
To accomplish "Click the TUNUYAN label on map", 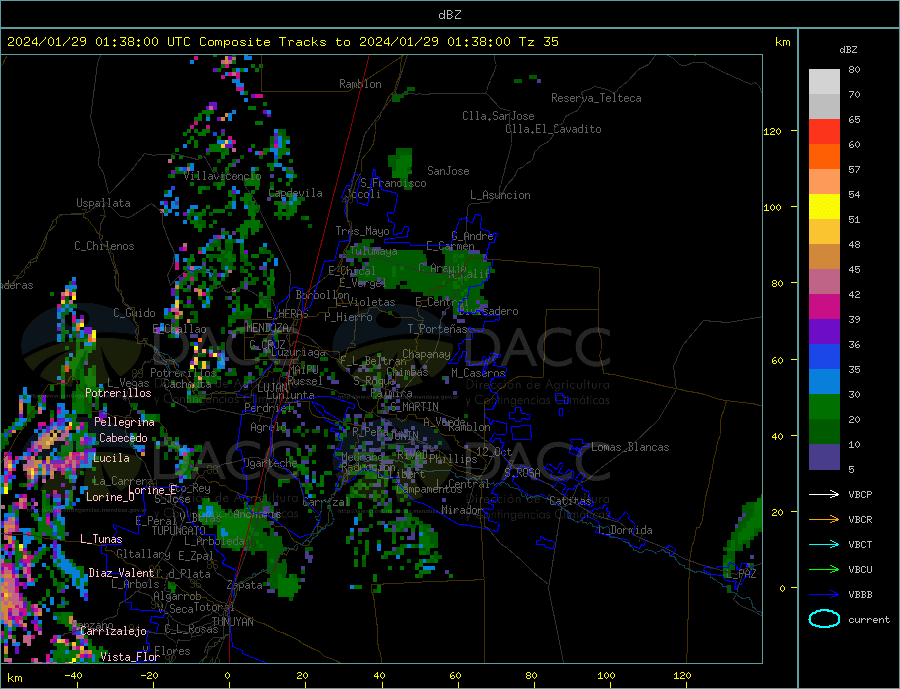I will tap(232, 622).
